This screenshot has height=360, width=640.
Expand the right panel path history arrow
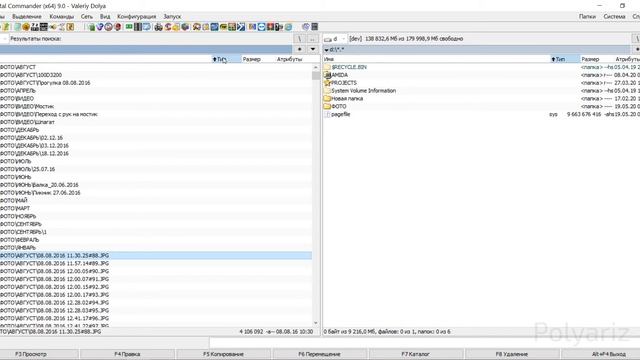pos(327,50)
